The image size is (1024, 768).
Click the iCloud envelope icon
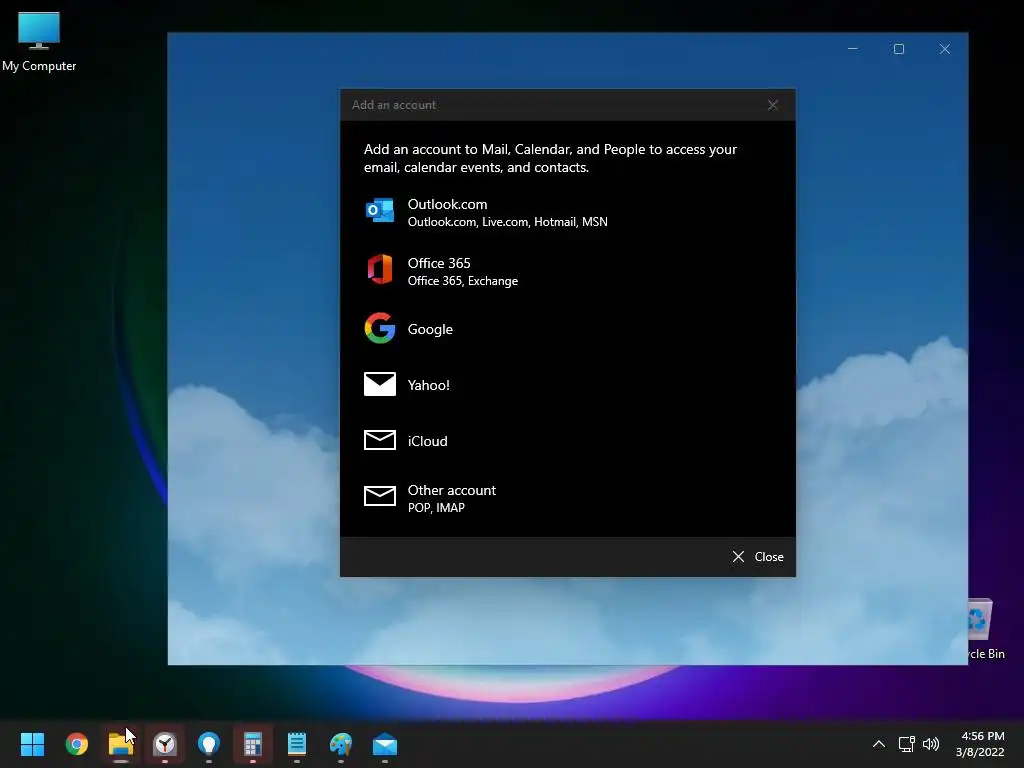point(379,440)
